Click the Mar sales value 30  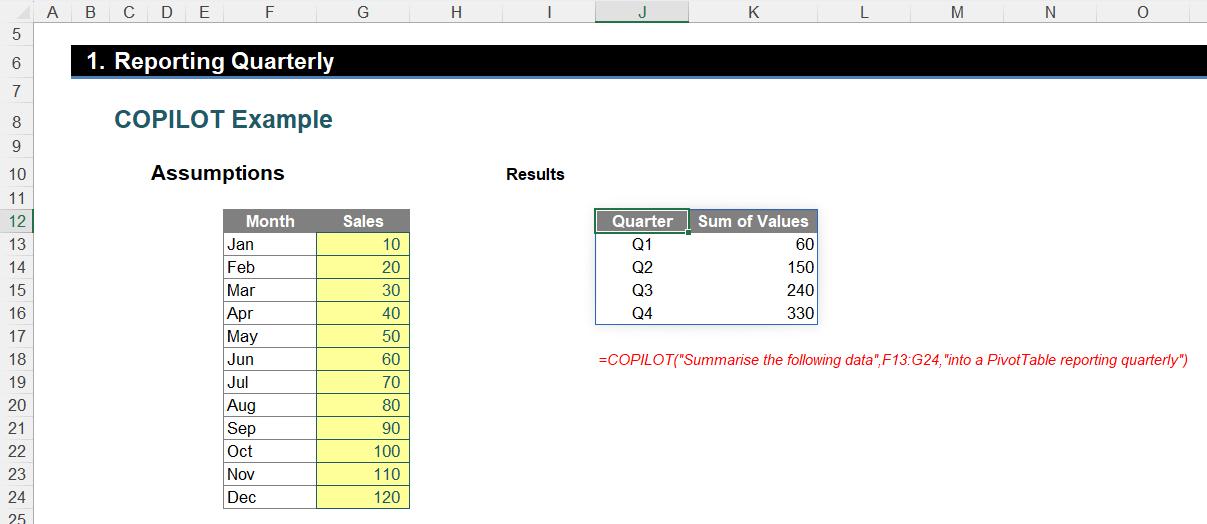click(363, 290)
